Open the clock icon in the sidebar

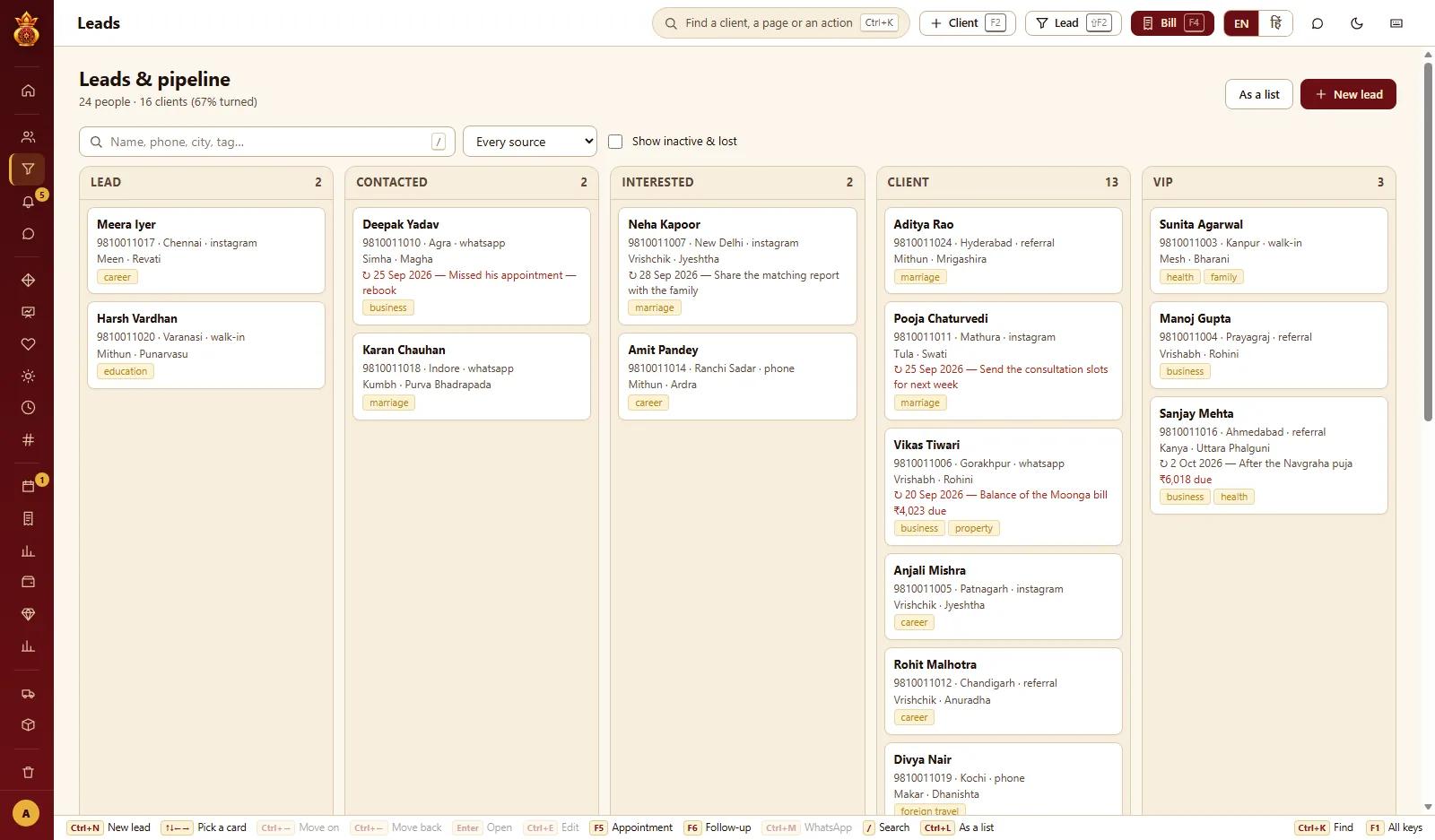28,408
